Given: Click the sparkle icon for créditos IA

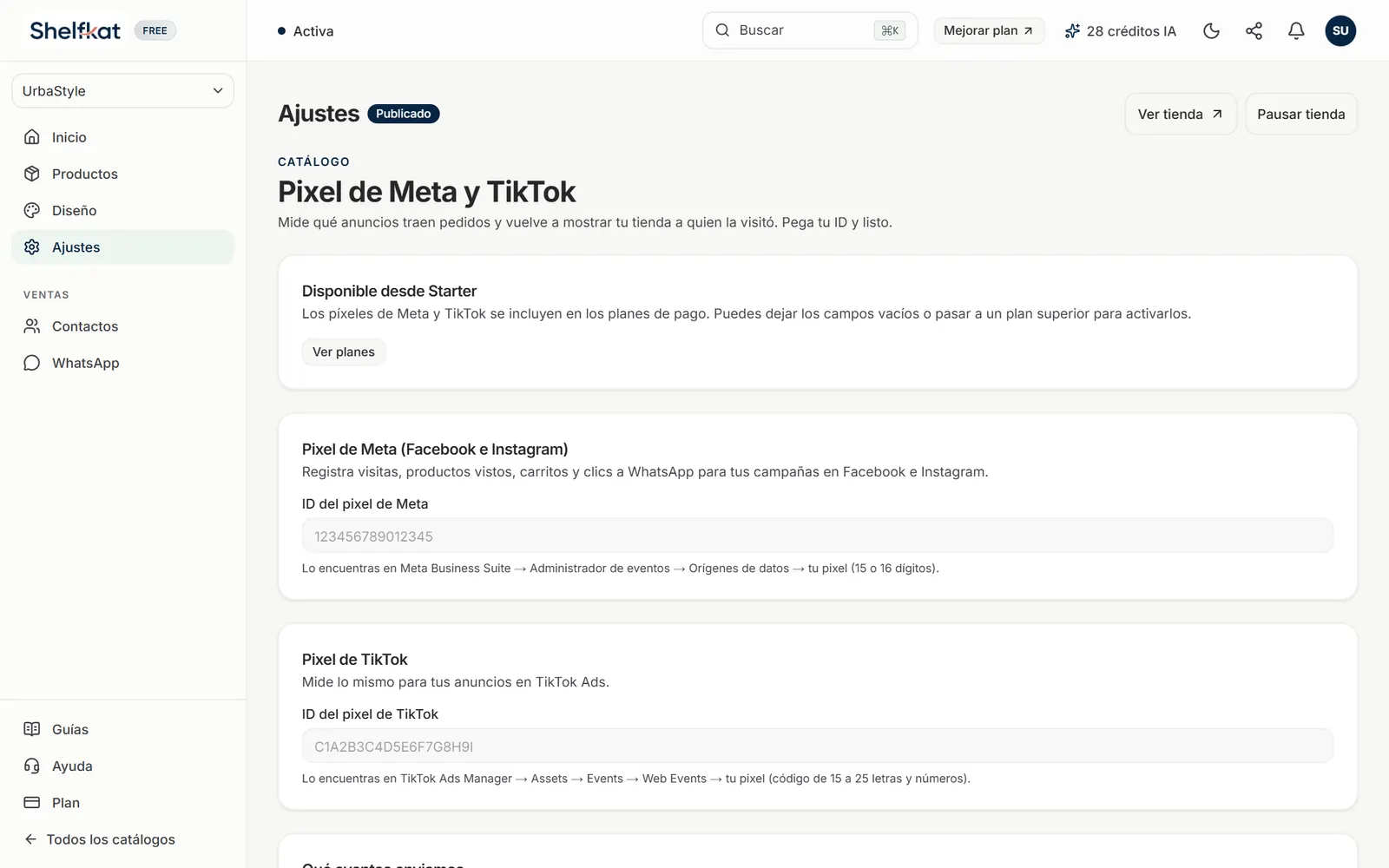Looking at the screenshot, I should 1073,31.
